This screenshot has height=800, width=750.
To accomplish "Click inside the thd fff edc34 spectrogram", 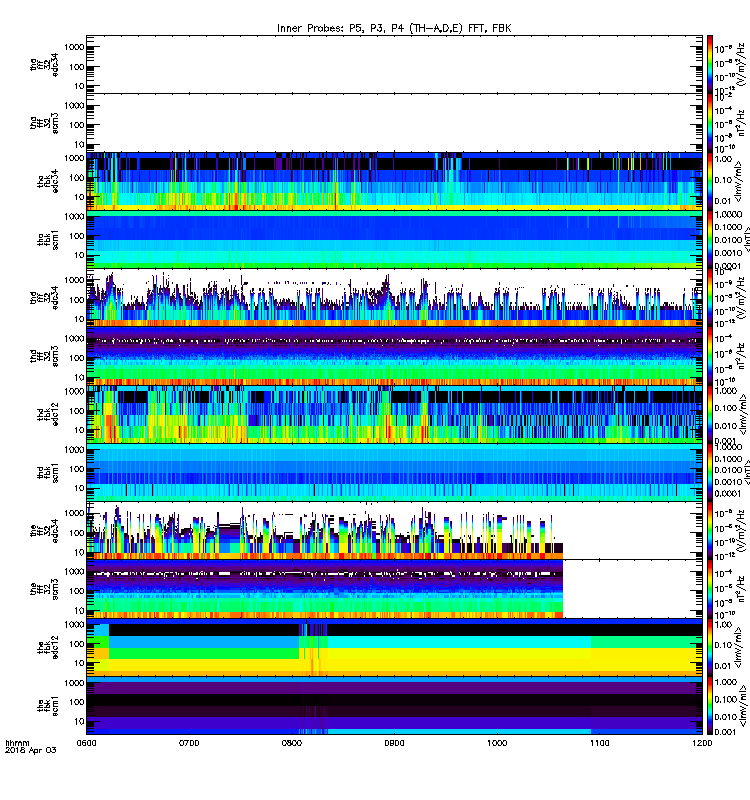I will coord(394,297).
